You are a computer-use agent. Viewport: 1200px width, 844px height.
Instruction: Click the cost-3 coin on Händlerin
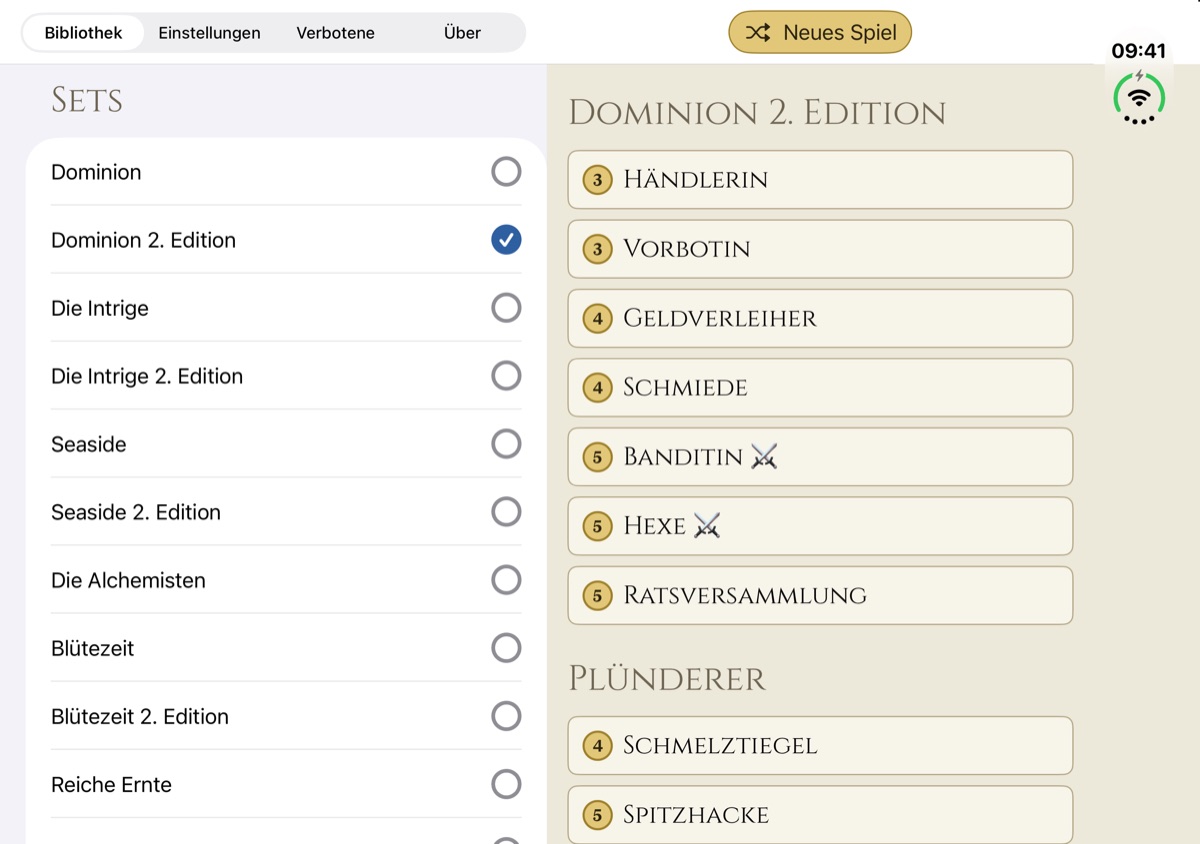pyautogui.click(x=598, y=180)
